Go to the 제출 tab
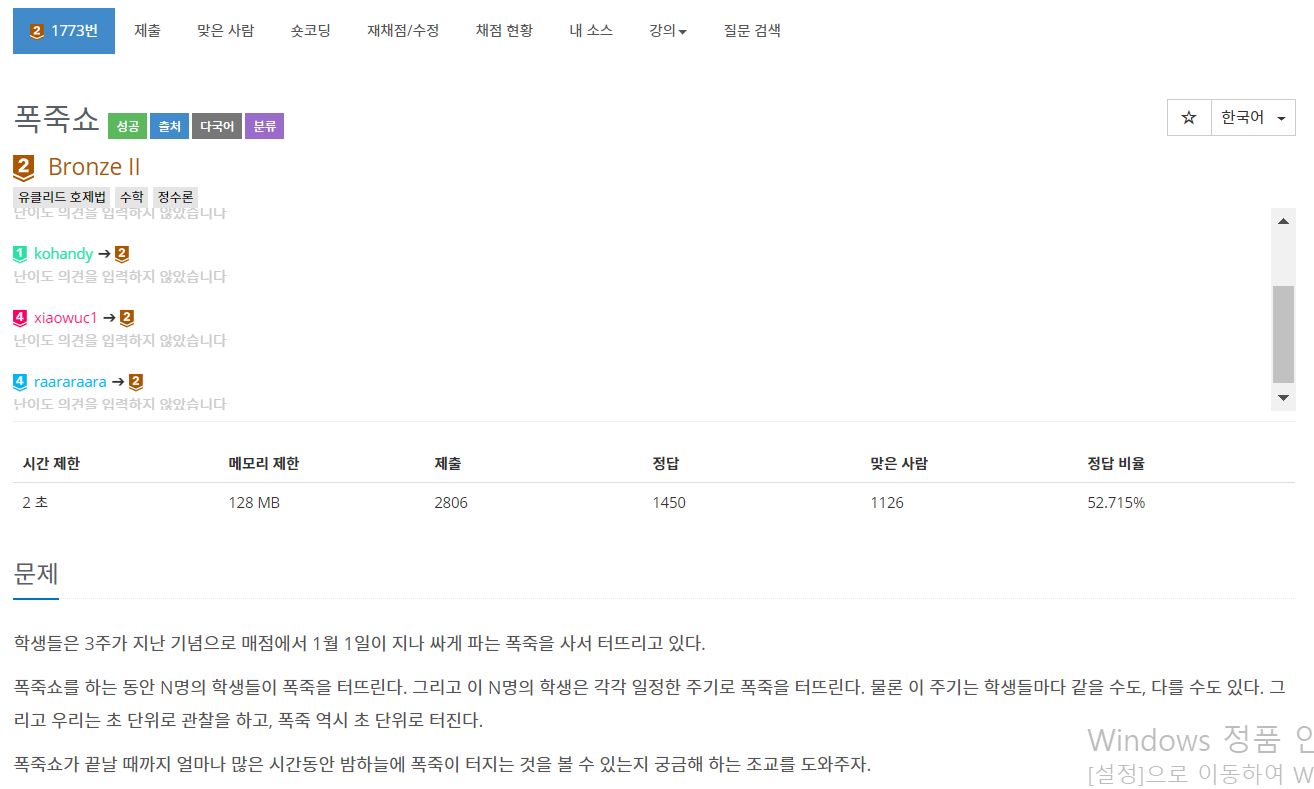Viewport: 1314px width, 789px height. click(147, 31)
